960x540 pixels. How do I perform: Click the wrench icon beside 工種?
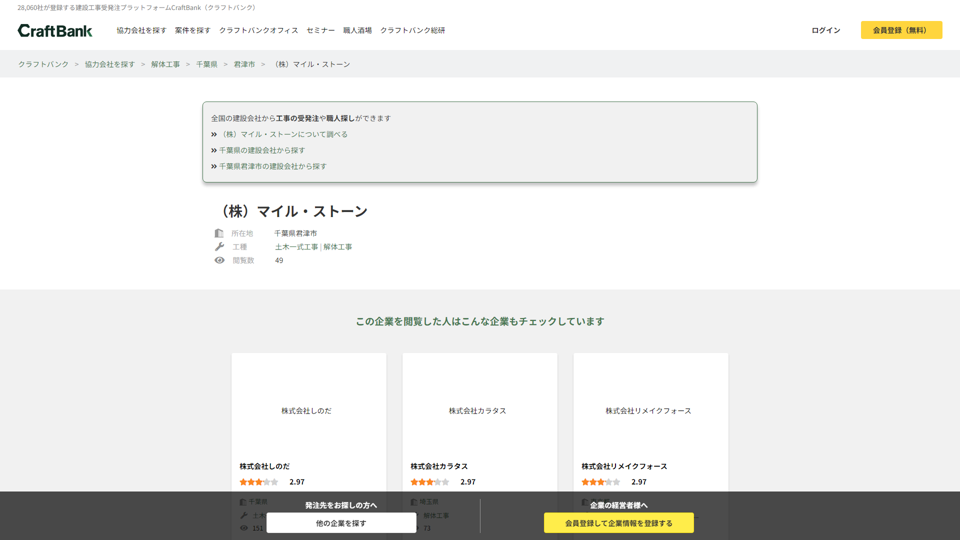coord(219,247)
